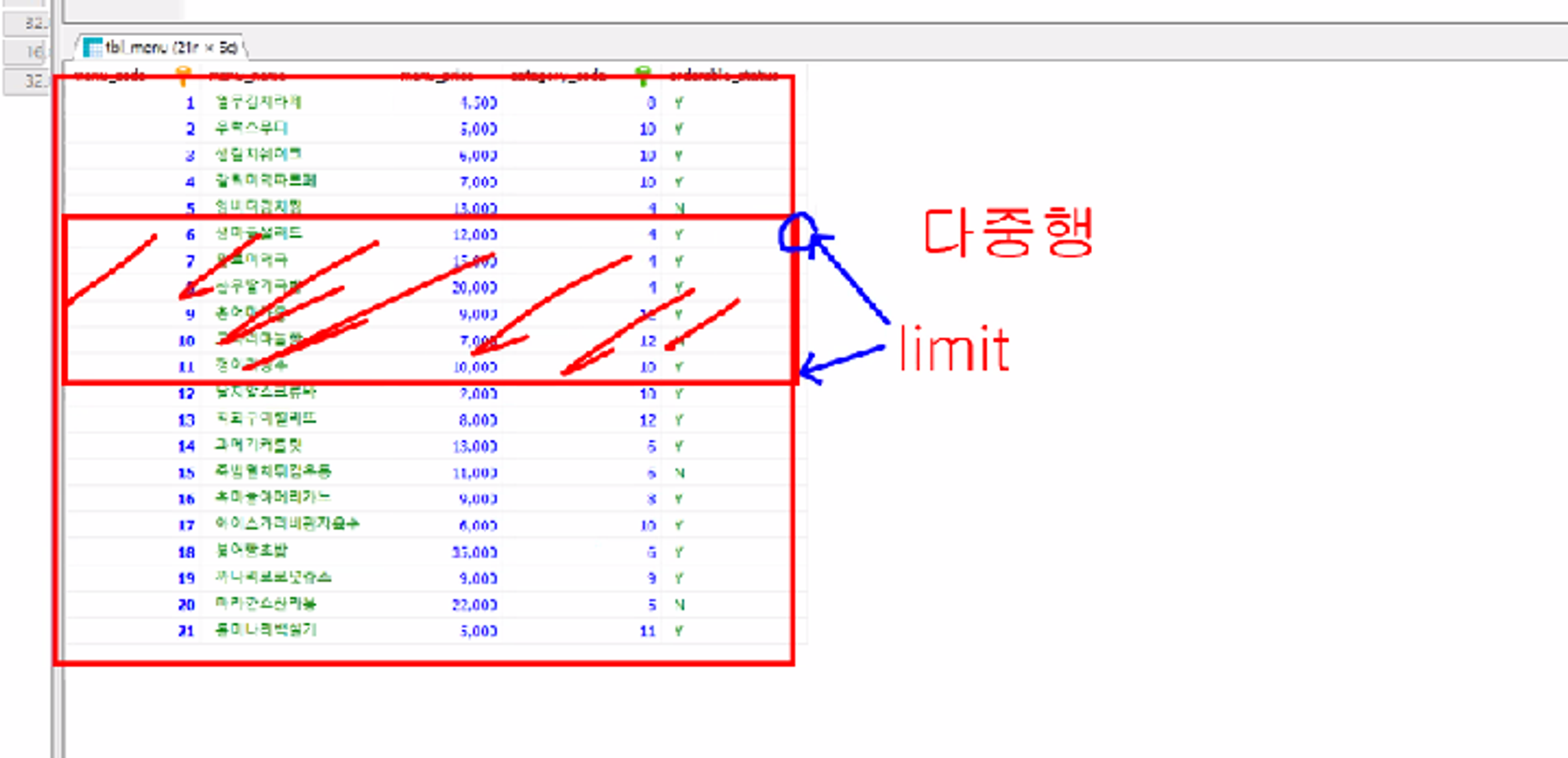This screenshot has height=758, width=1568.
Task: Click the menu name in row 21
Action: point(266,629)
